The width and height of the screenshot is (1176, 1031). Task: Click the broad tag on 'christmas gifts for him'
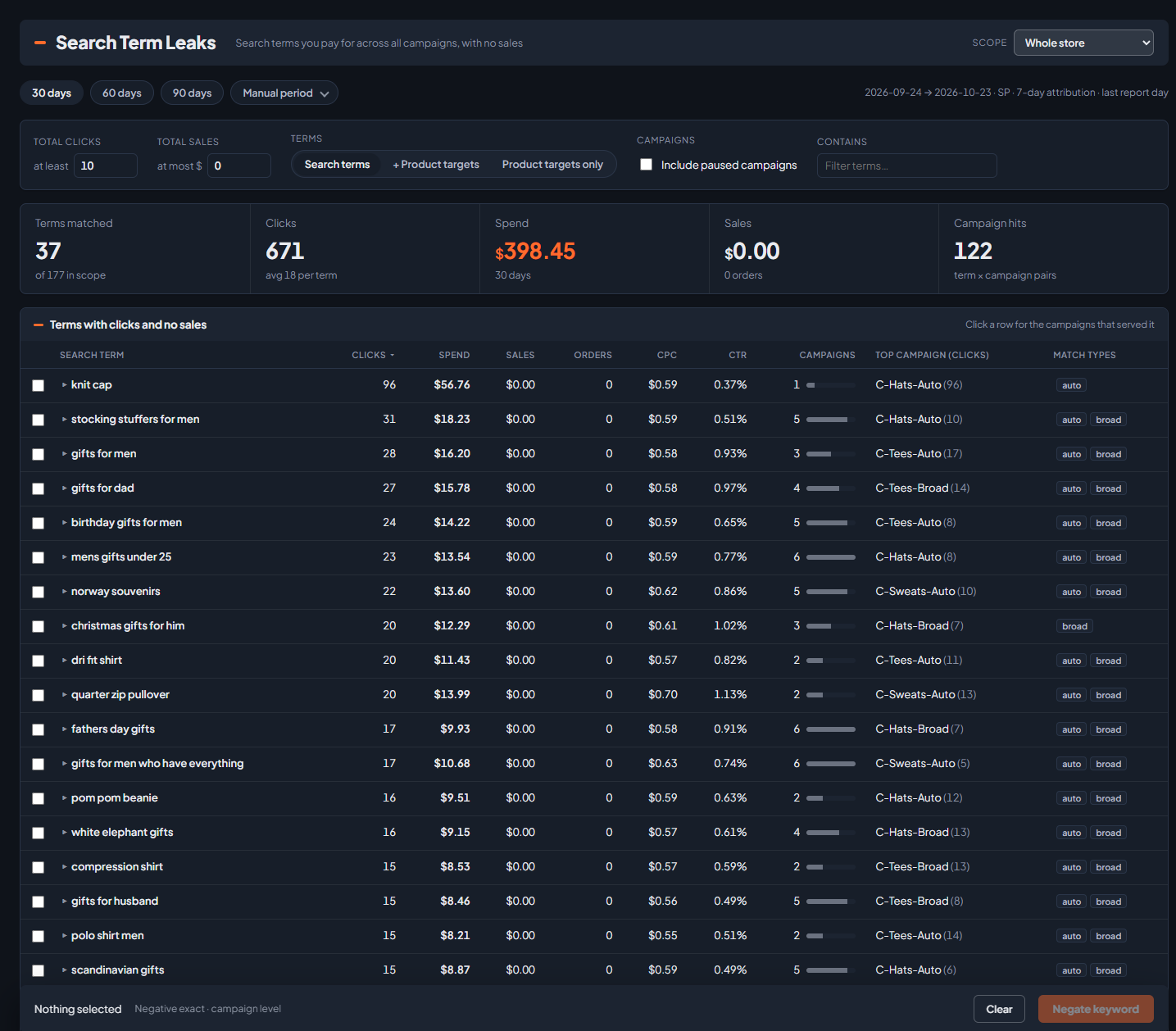click(1074, 626)
